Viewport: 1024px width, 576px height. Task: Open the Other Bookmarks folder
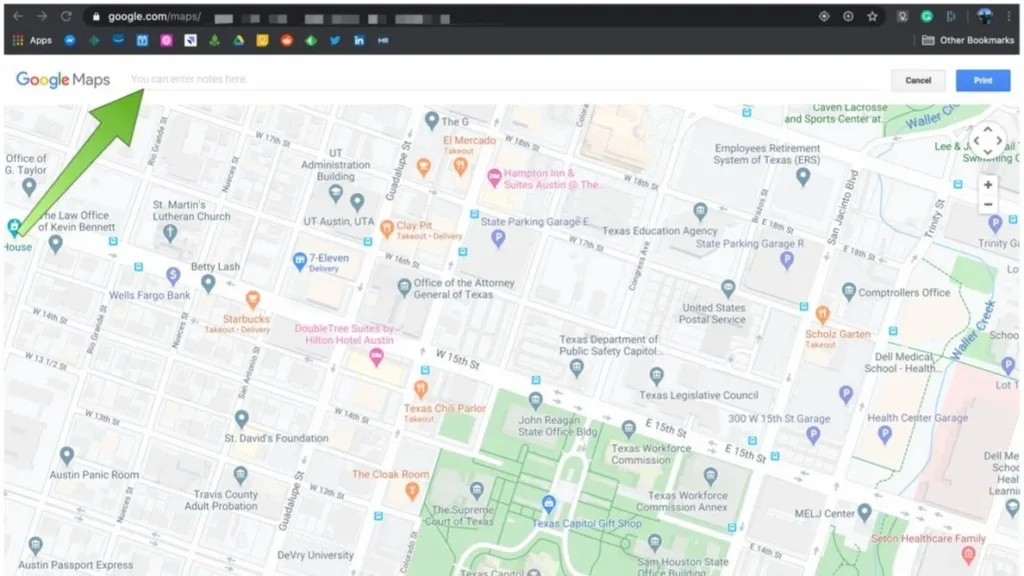[968, 40]
